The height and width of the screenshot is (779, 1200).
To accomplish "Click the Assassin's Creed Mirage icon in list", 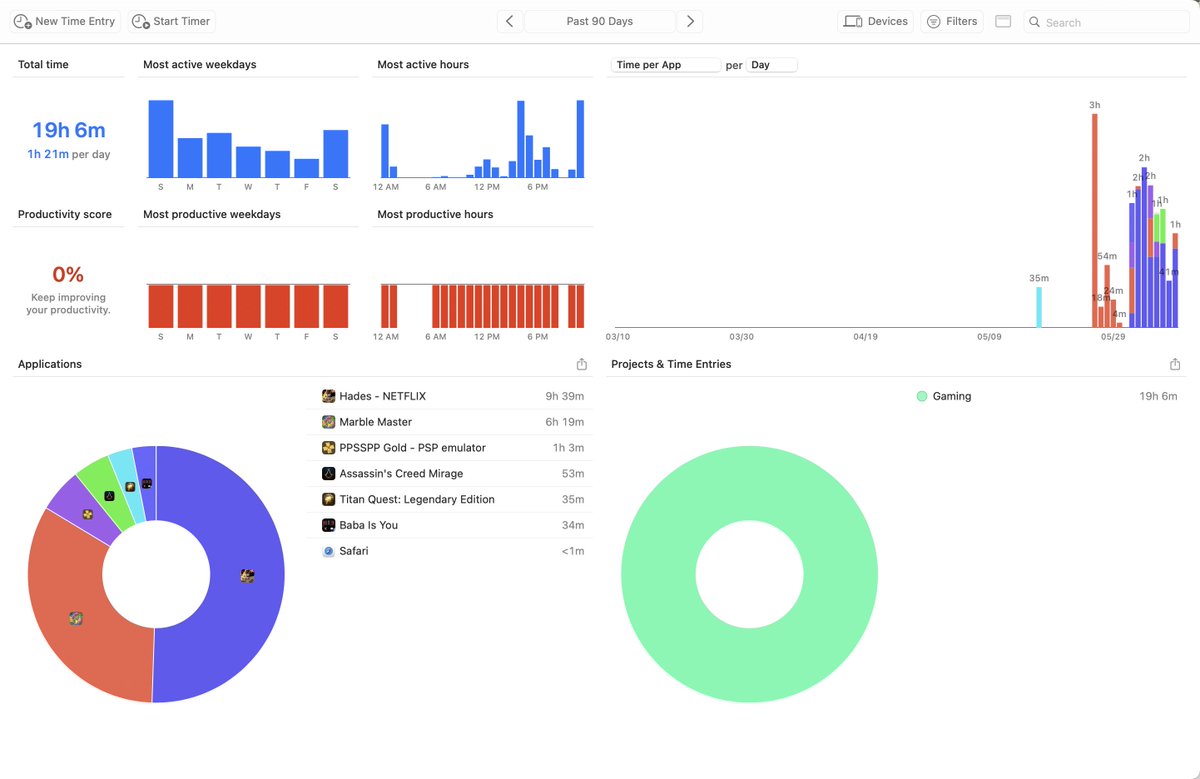I will 328,474.
